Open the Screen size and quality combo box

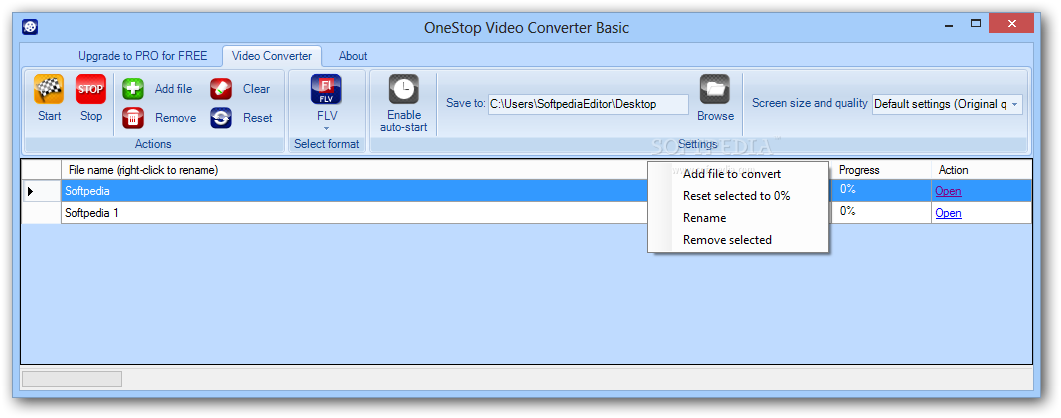[947, 104]
